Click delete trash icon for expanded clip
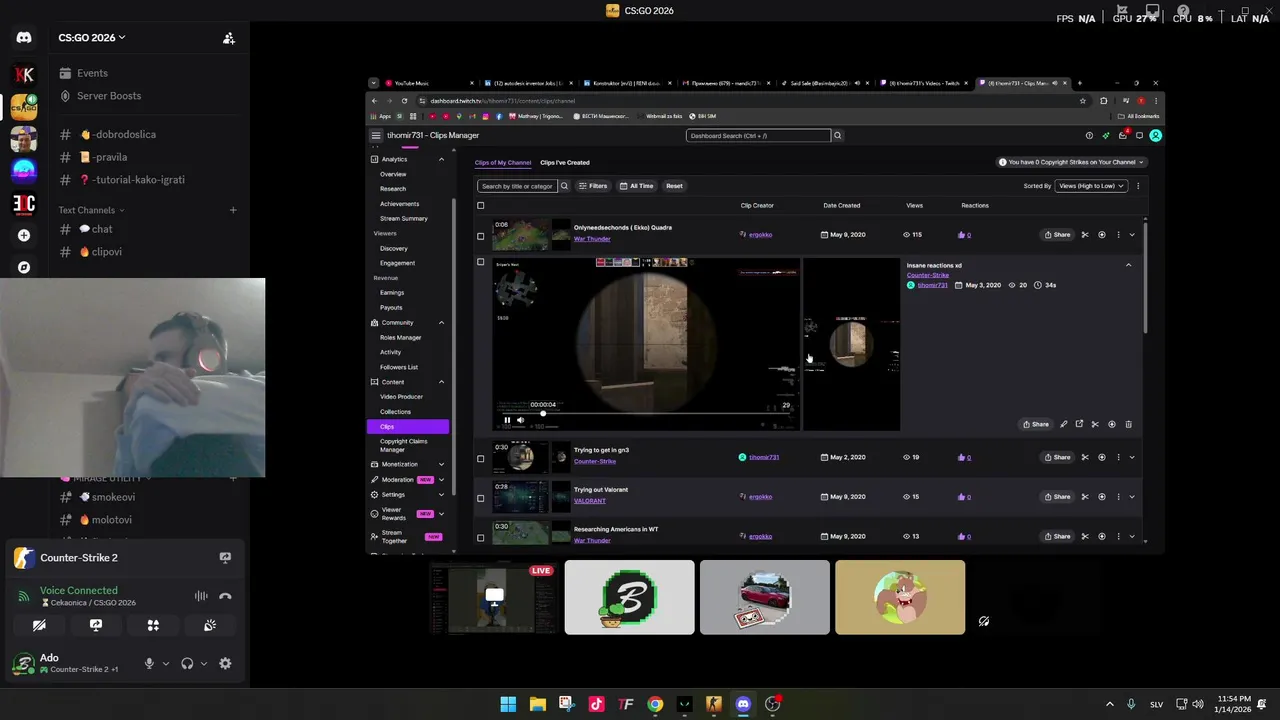Viewport: 1280px width, 720px height. 1129,424
